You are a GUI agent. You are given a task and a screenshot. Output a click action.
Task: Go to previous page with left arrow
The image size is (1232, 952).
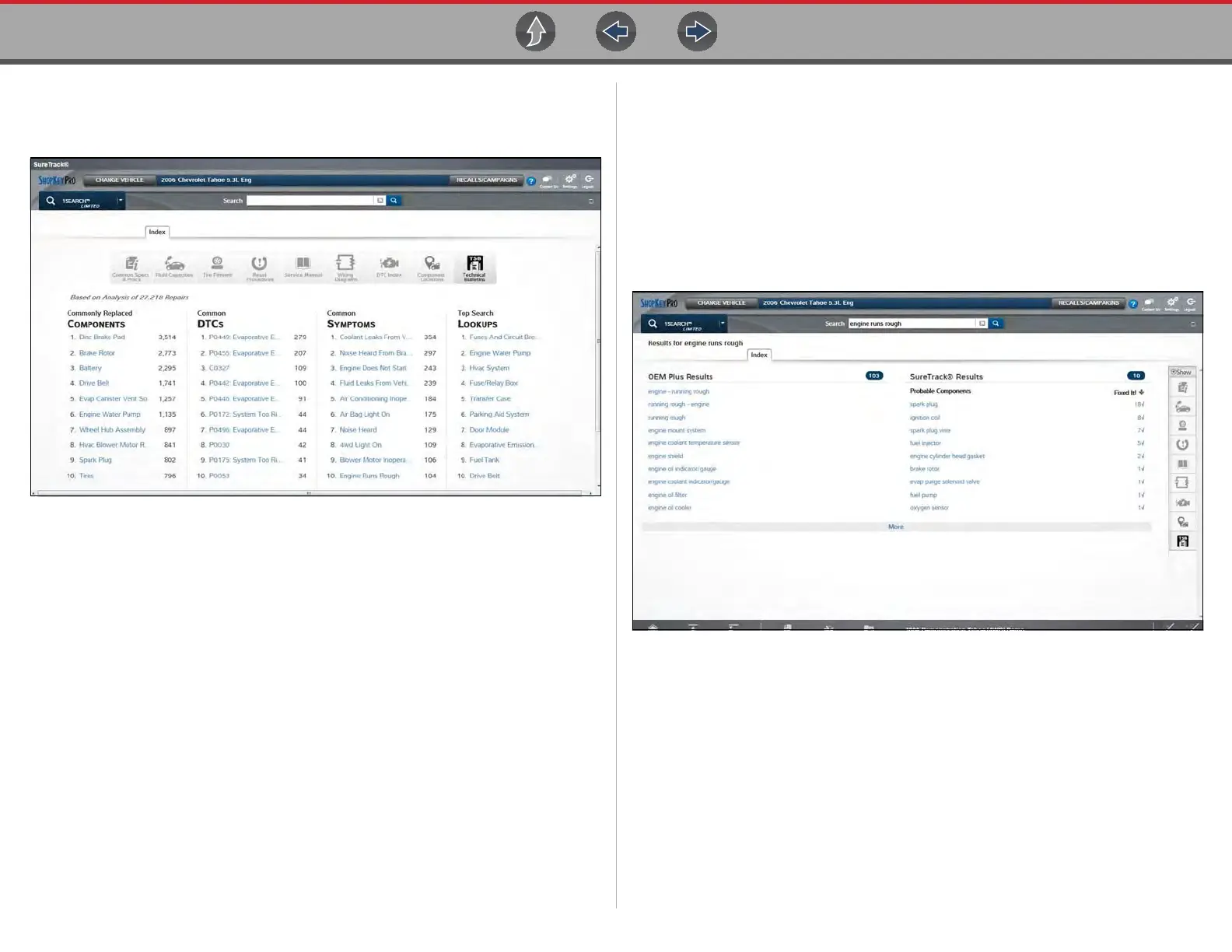click(x=616, y=32)
